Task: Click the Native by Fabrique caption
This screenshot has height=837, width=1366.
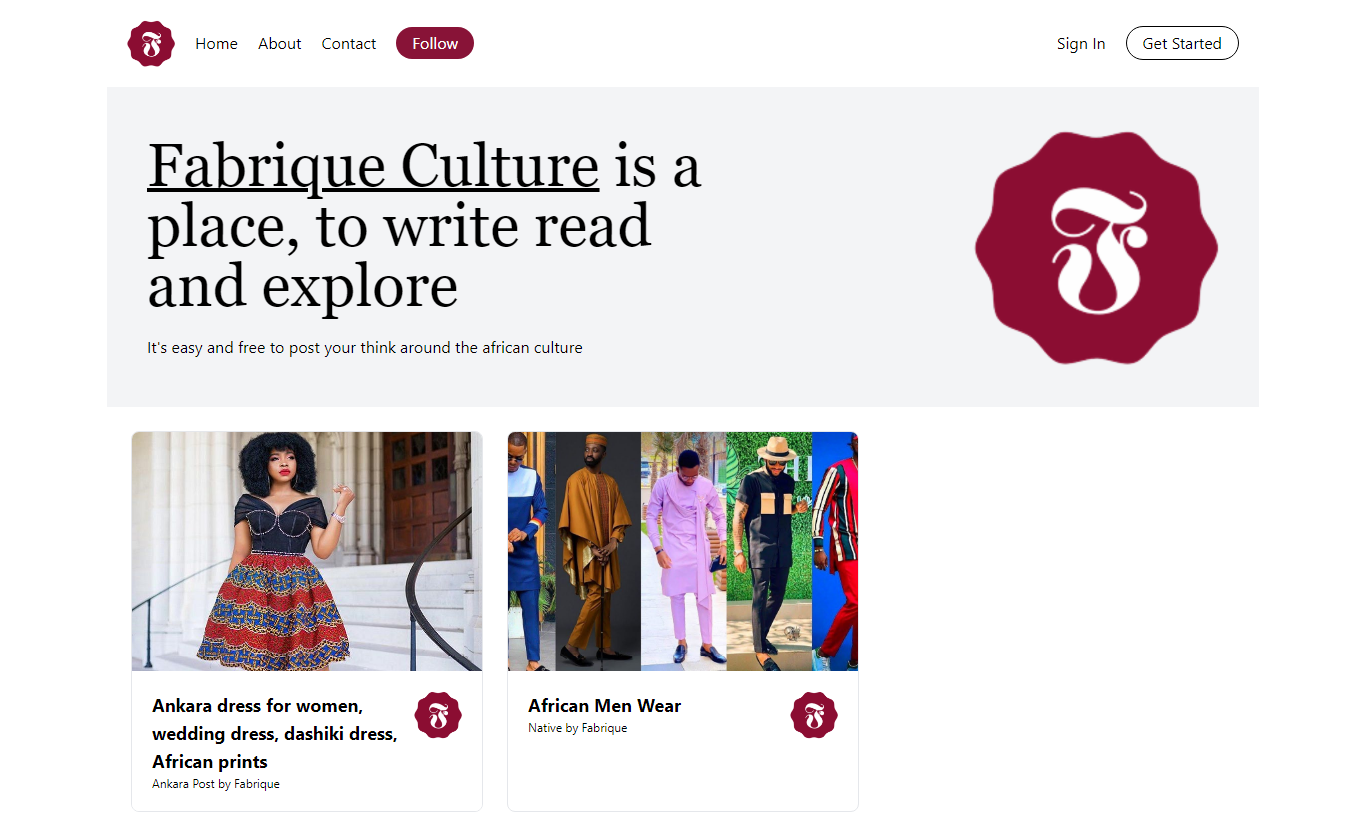Action: (x=578, y=728)
